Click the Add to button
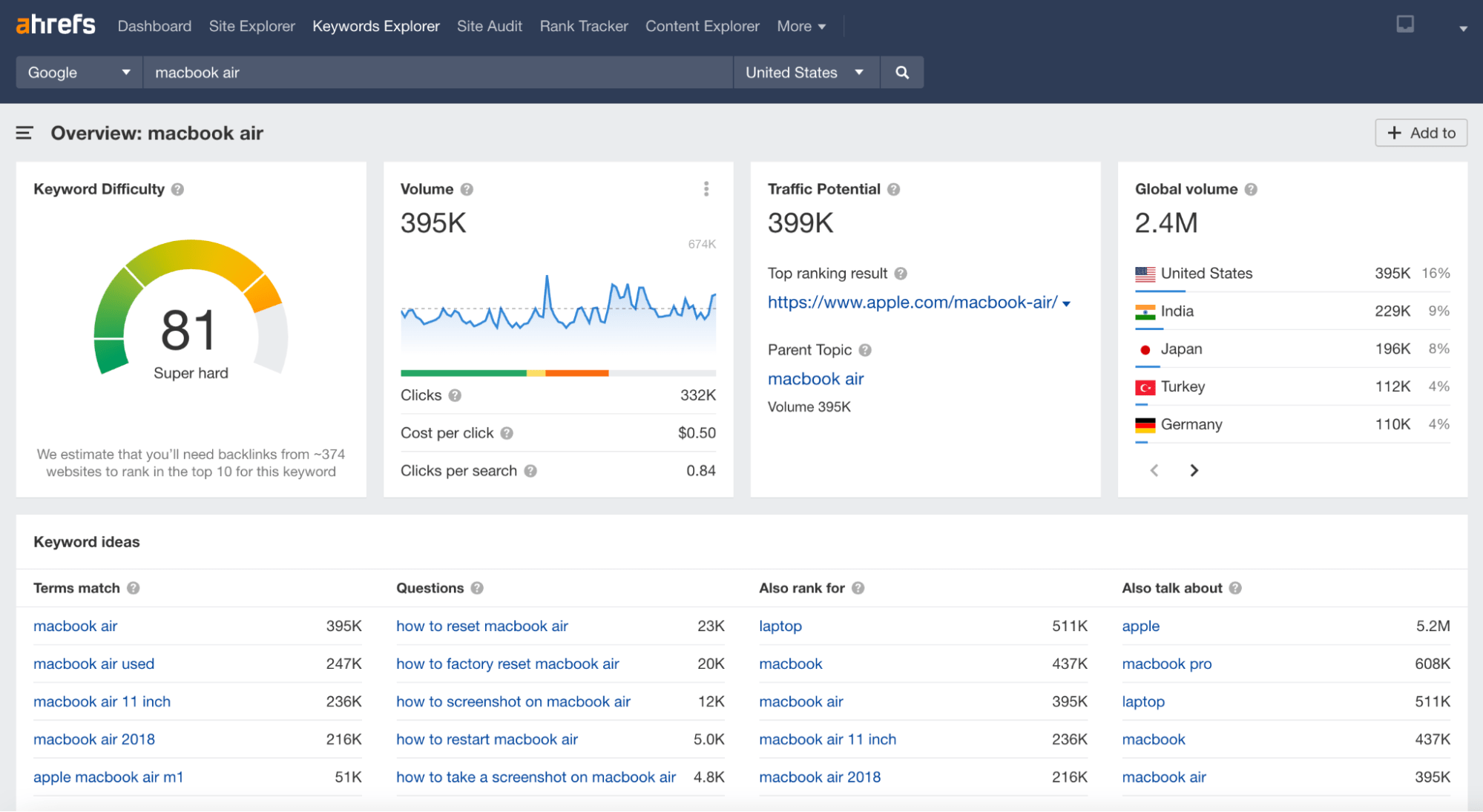 (x=1423, y=131)
